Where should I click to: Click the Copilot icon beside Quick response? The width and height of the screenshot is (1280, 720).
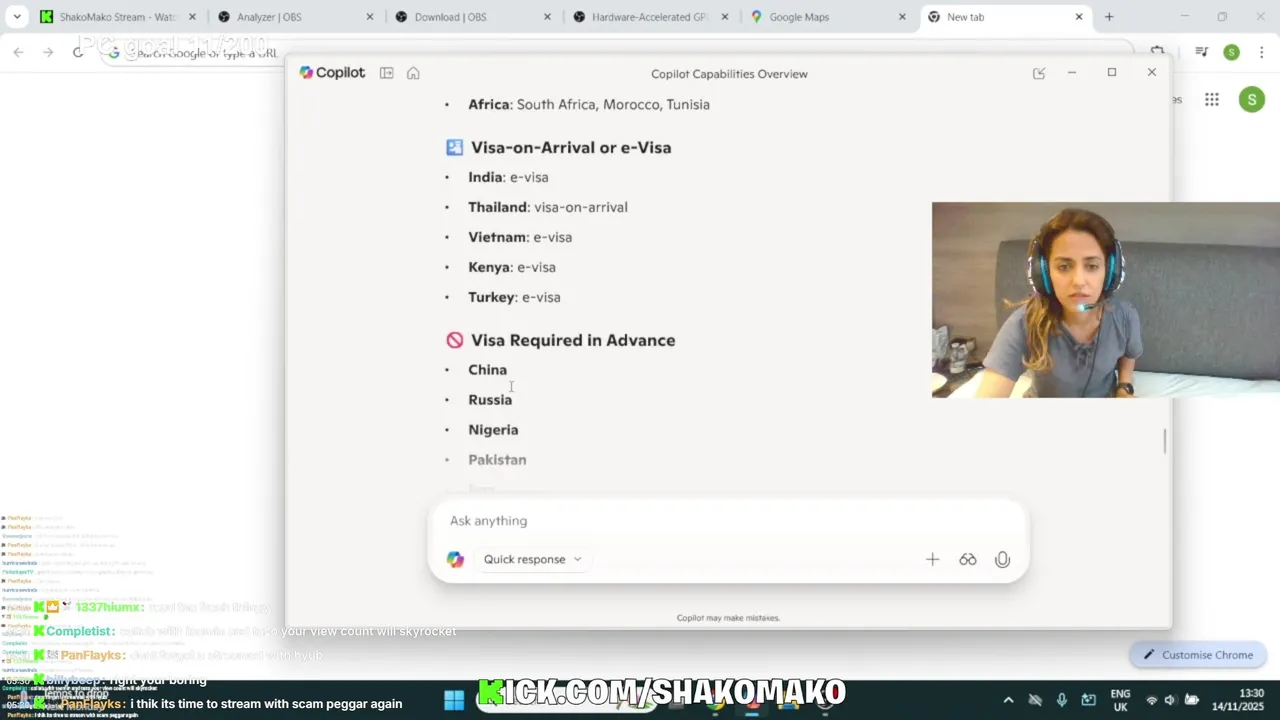455,559
